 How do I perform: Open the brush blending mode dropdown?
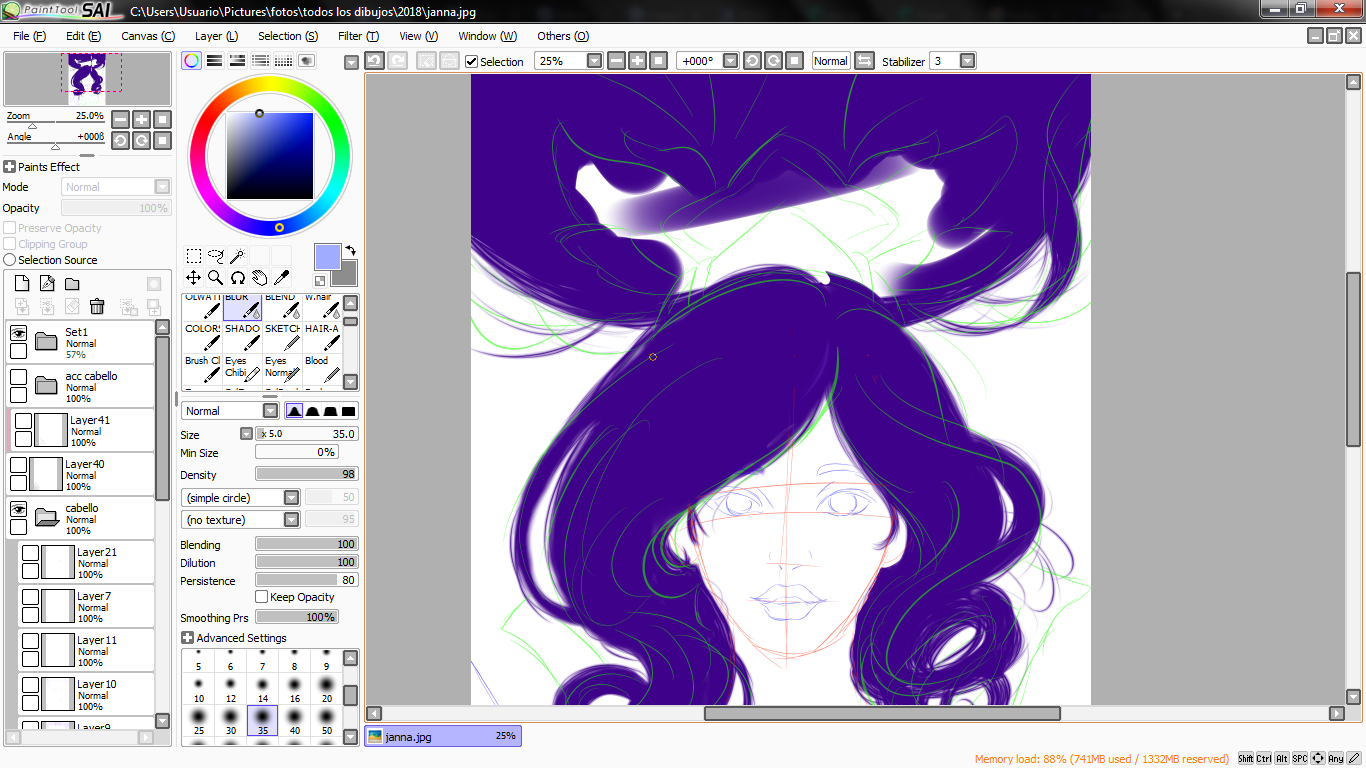tap(270, 411)
